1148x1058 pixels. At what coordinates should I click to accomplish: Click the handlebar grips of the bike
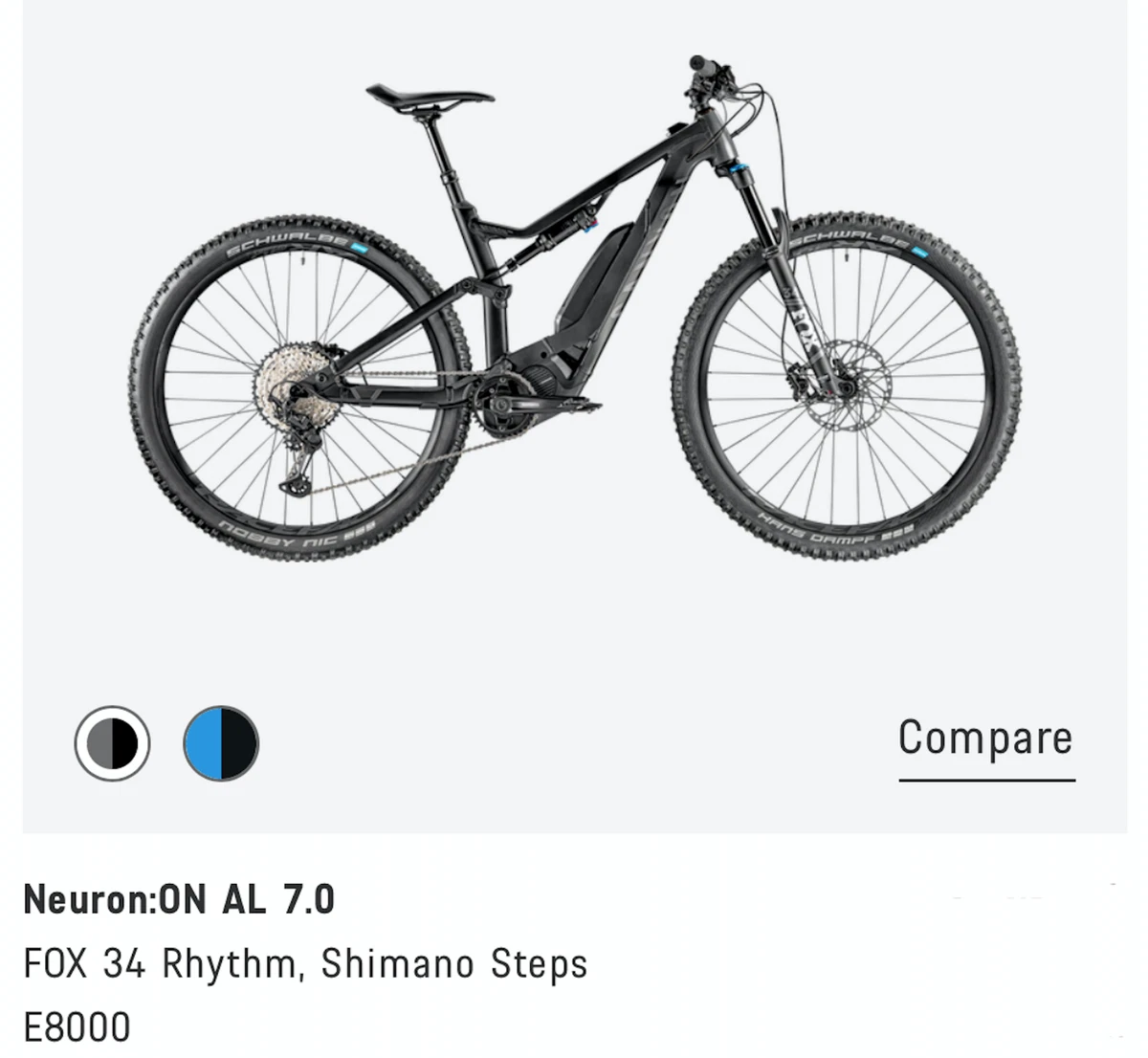tap(705, 65)
